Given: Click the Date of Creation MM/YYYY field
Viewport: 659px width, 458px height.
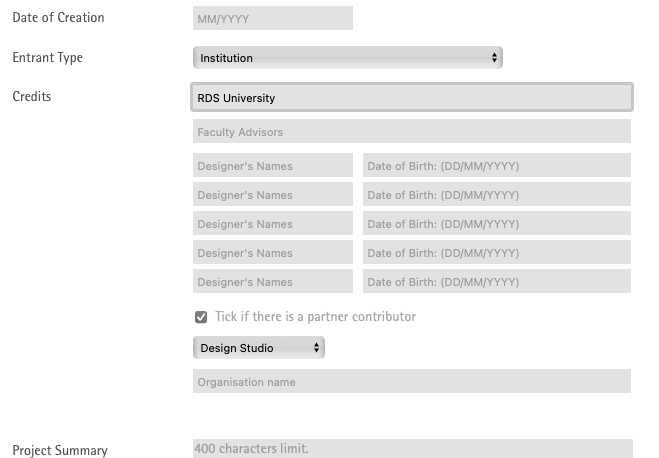Looking at the screenshot, I should [x=272, y=18].
